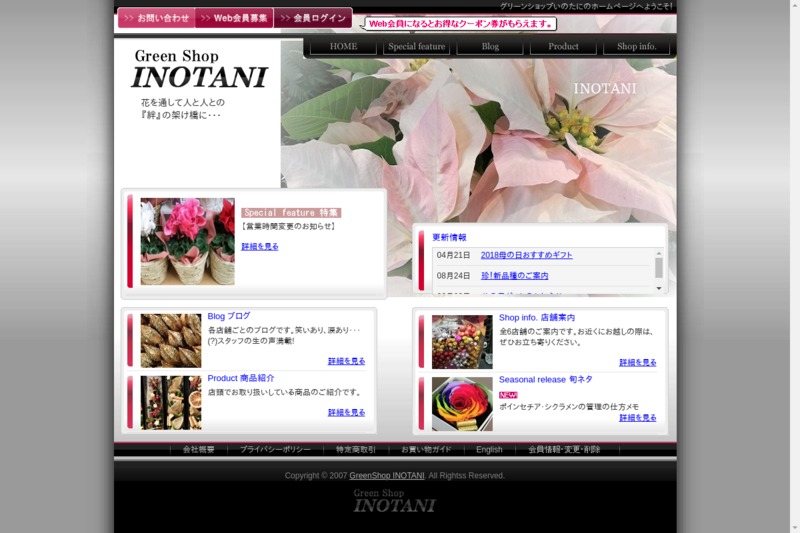Open the Blog navigation tab
Viewport: 800px width, 533px height.
point(490,46)
